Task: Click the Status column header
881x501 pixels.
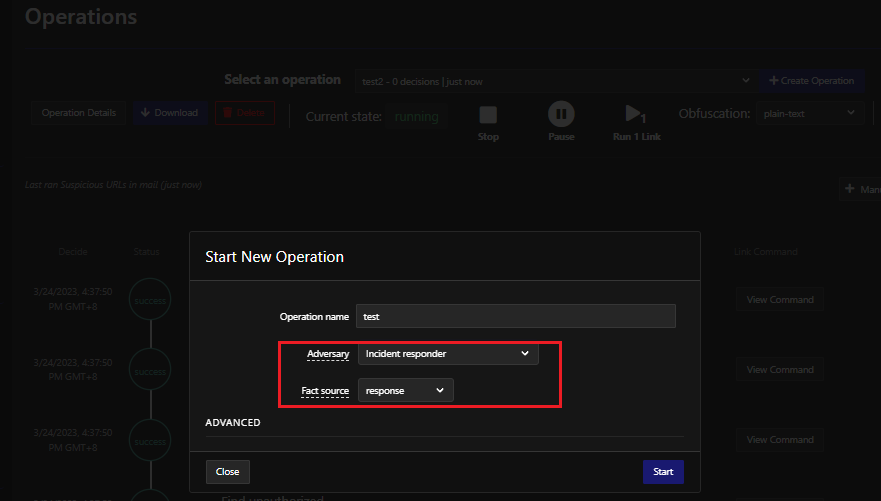Action: 147,252
